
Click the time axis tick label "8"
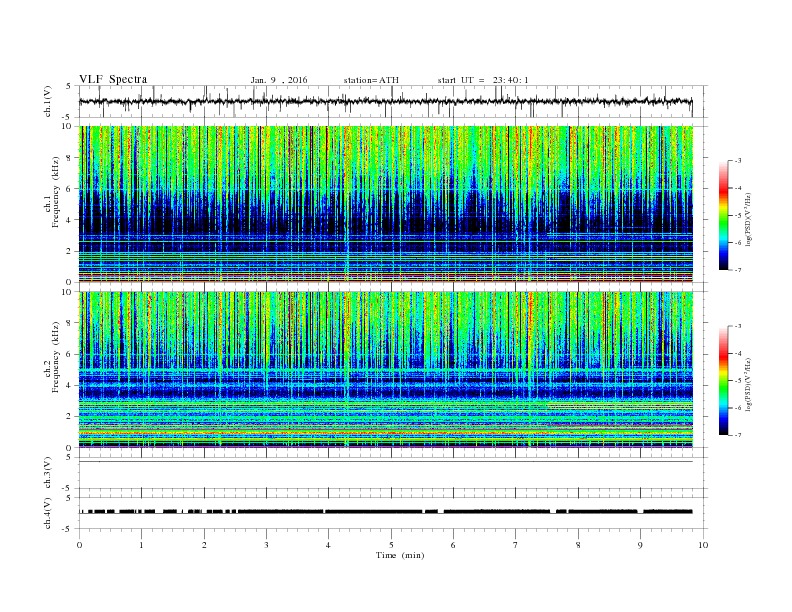point(578,545)
